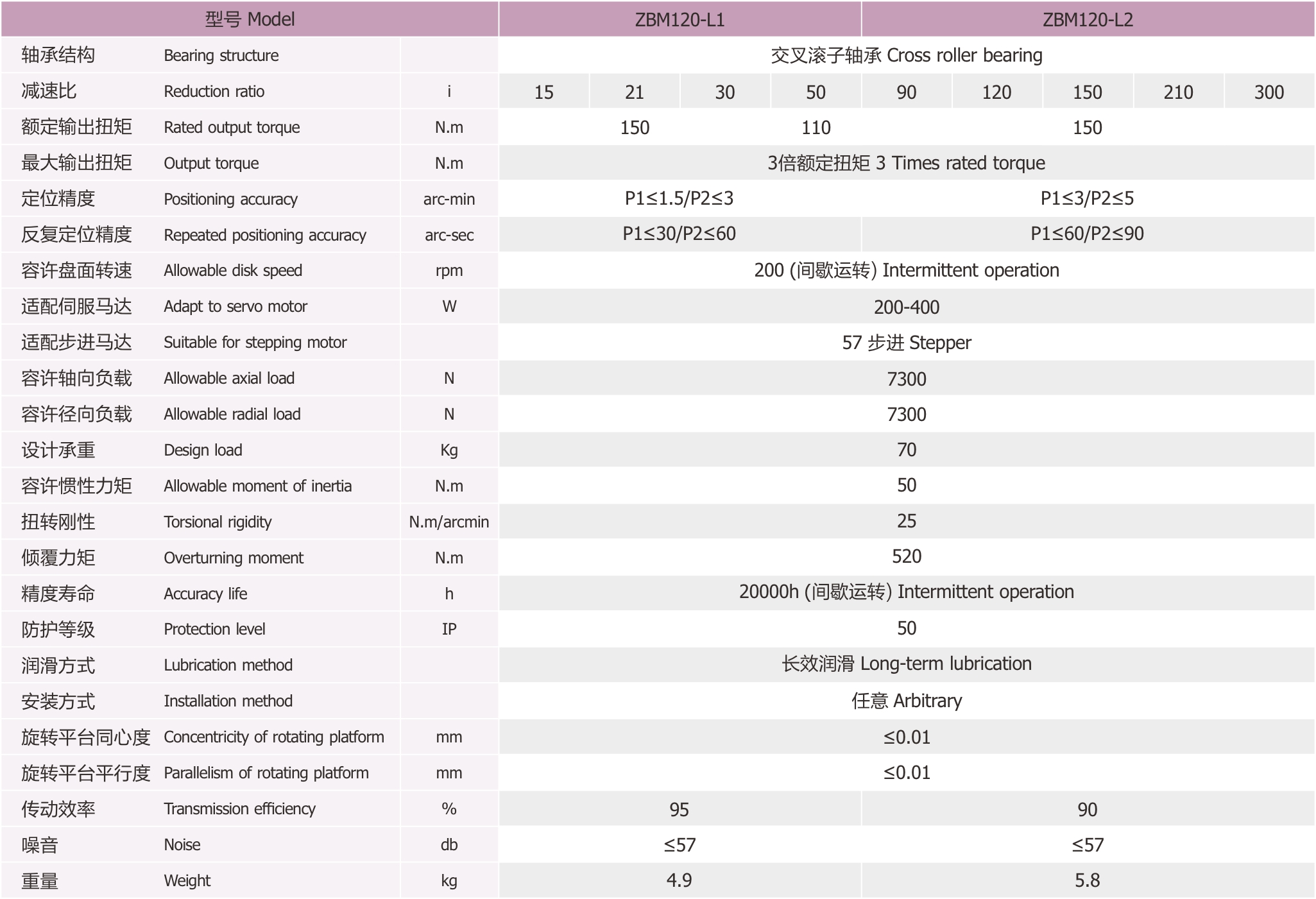
Task: Click the allowable axial load 7300 value
Action: pyautogui.click(x=905, y=378)
